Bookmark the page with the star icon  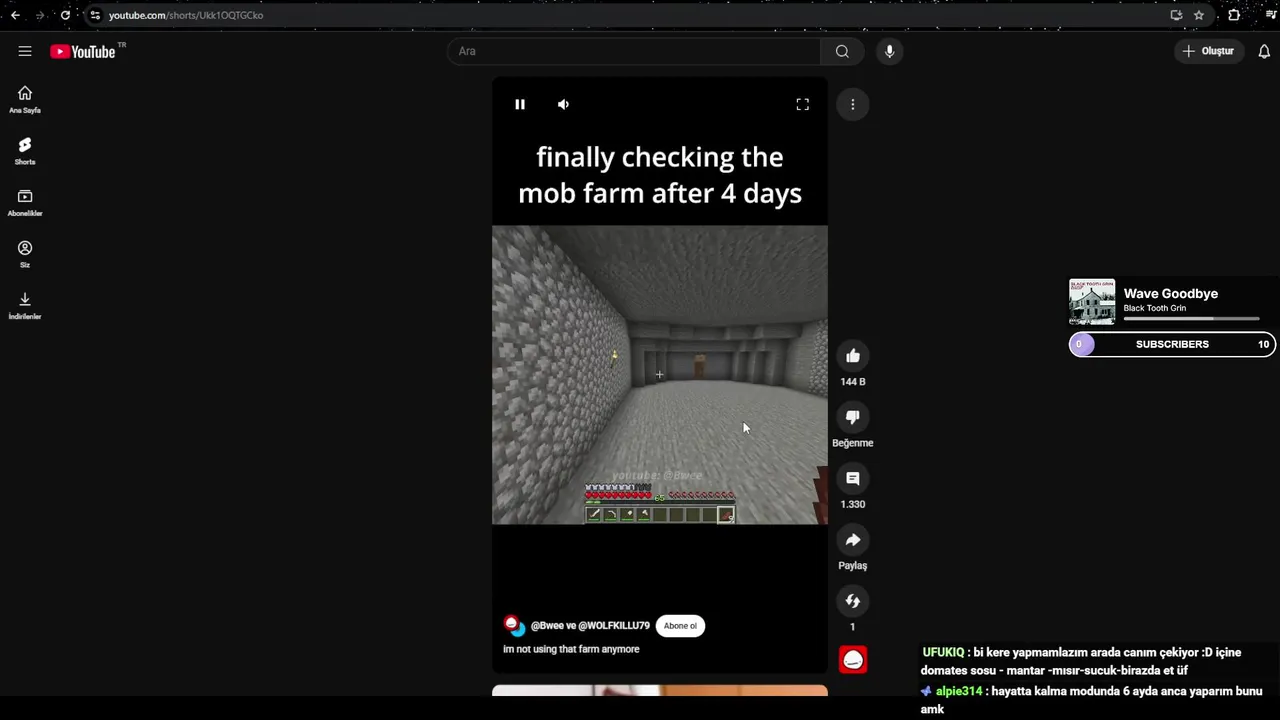tap(1199, 15)
